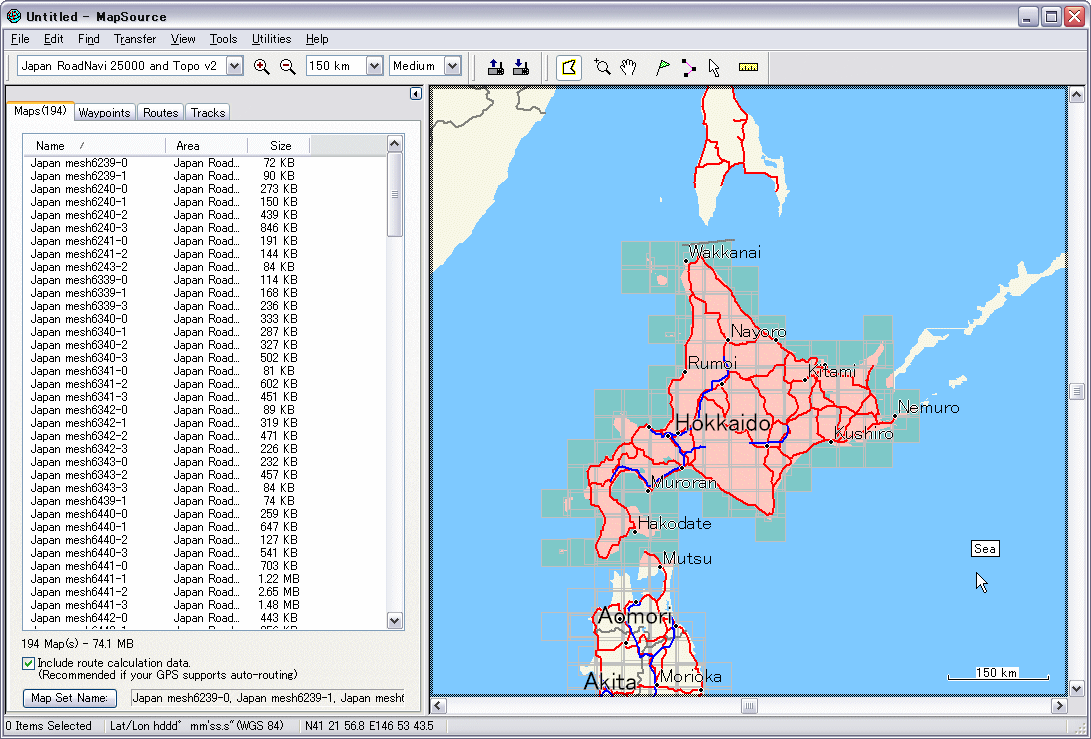Select the Zoom tool with magnifier
Screen dimensions: 1091x739
coord(602,67)
